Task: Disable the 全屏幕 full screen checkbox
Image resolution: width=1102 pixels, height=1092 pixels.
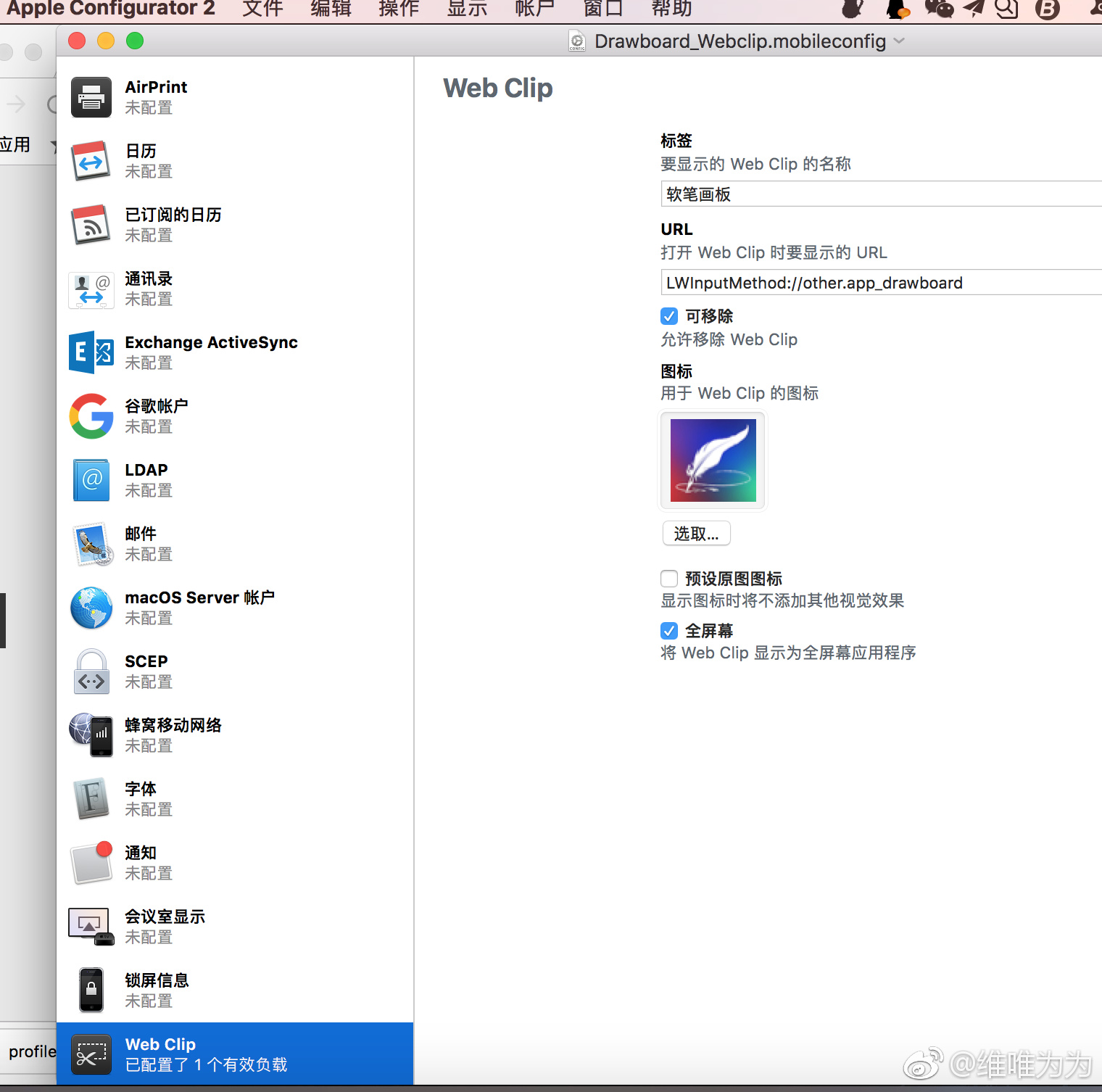Action: click(x=669, y=631)
